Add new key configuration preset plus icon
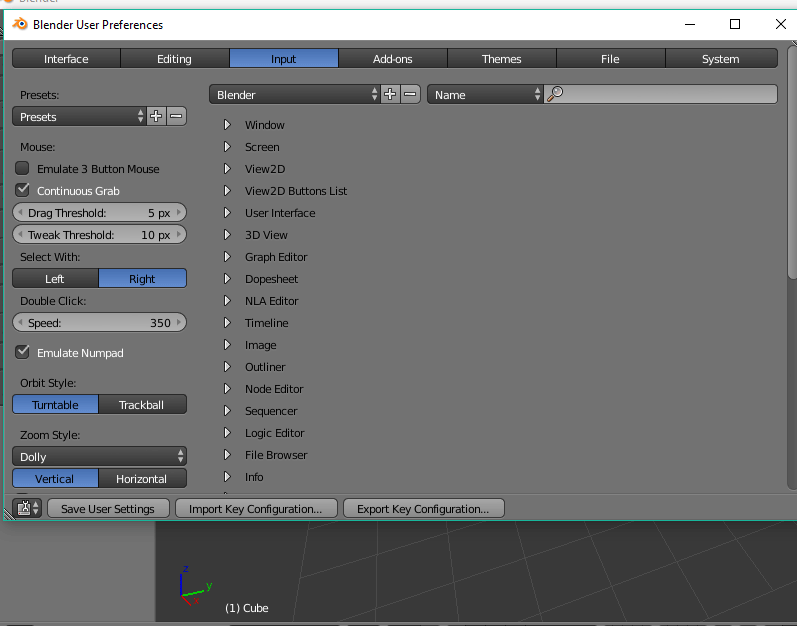Screen dimensions: 797x626 point(390,95)
